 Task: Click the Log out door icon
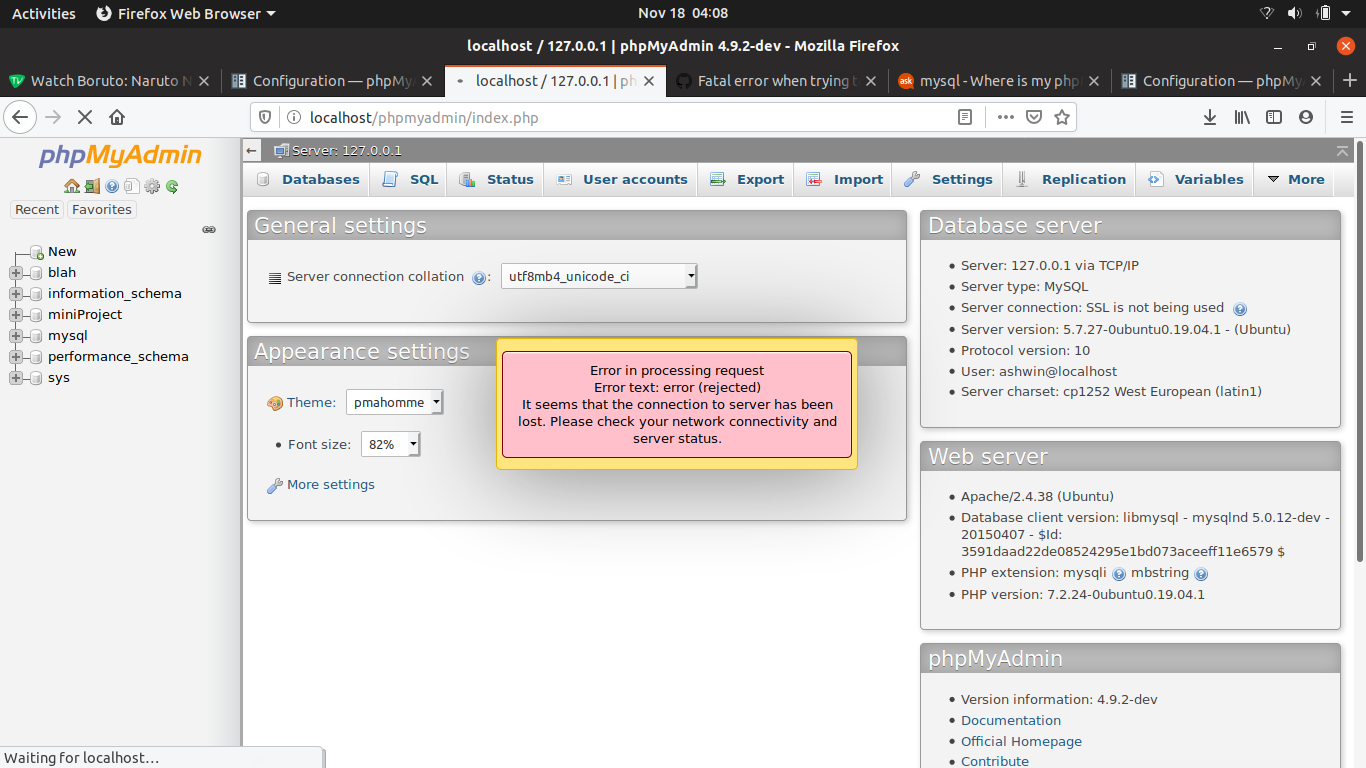(x=92, y=186)
